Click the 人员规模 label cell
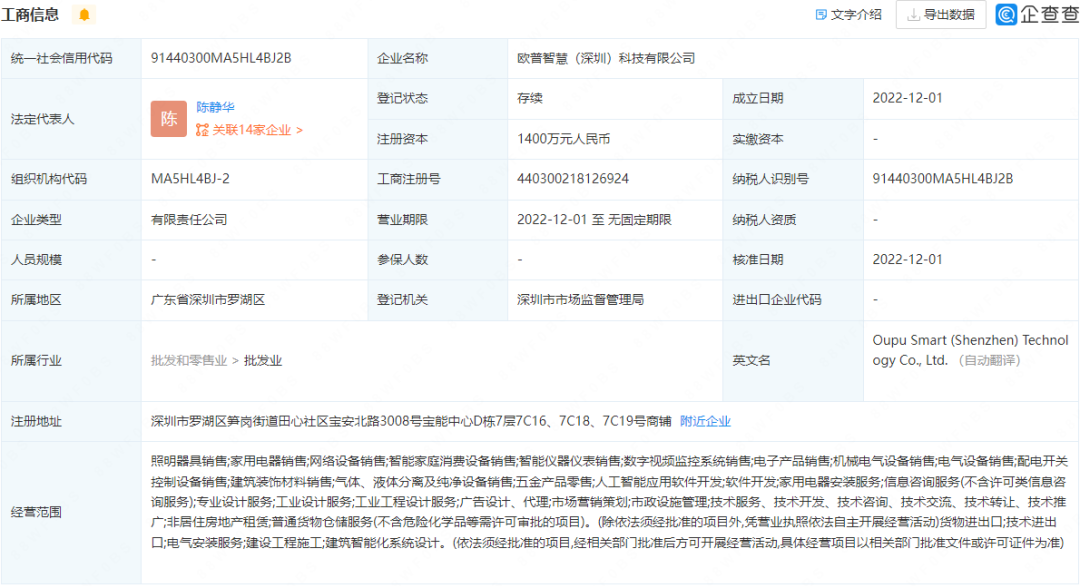The image size is (1080, 588). [x=71, y=259]
